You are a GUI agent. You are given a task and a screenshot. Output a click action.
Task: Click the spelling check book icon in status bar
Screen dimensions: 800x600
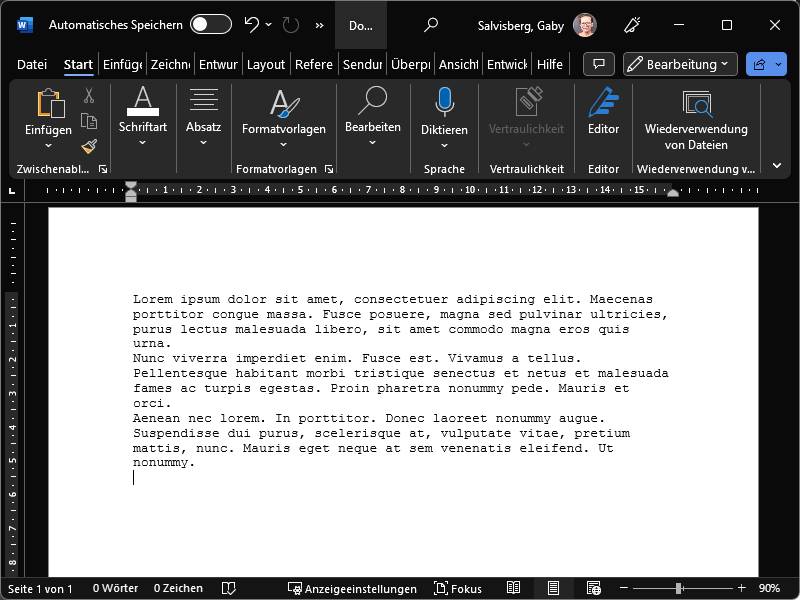point(229,588)
